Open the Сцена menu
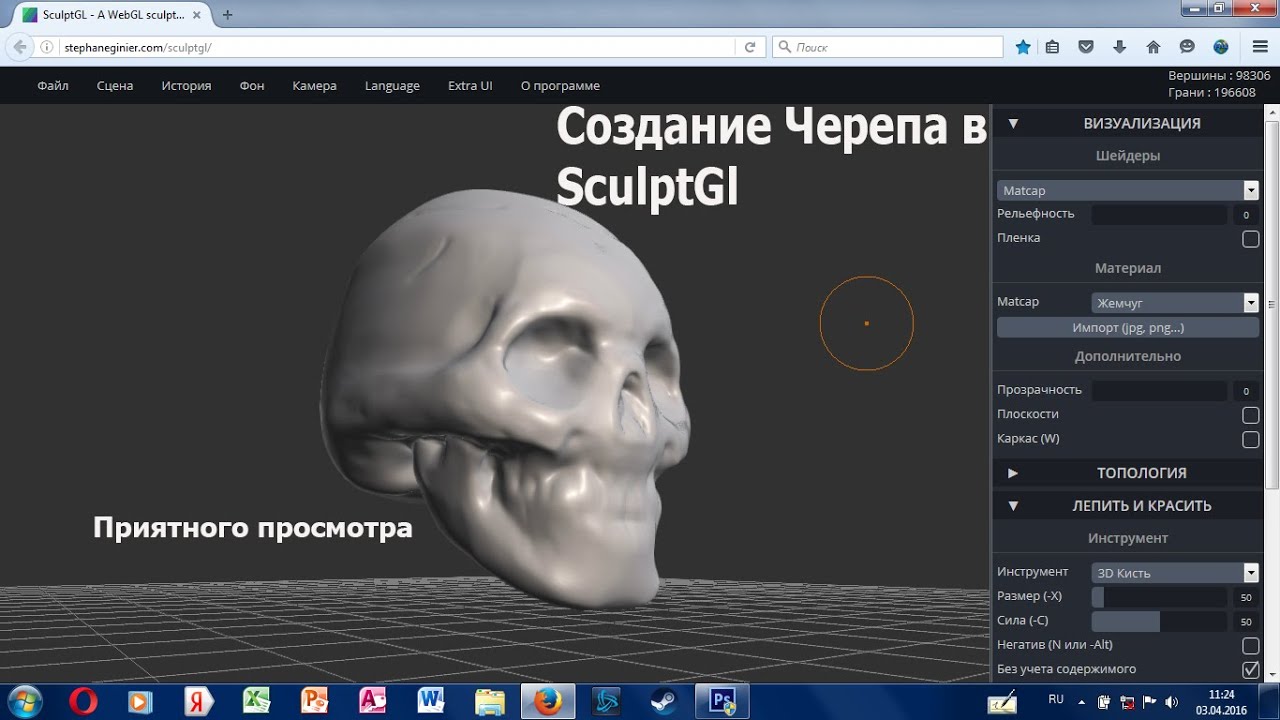Screen dimensions: 1280x720 [115, 86]
